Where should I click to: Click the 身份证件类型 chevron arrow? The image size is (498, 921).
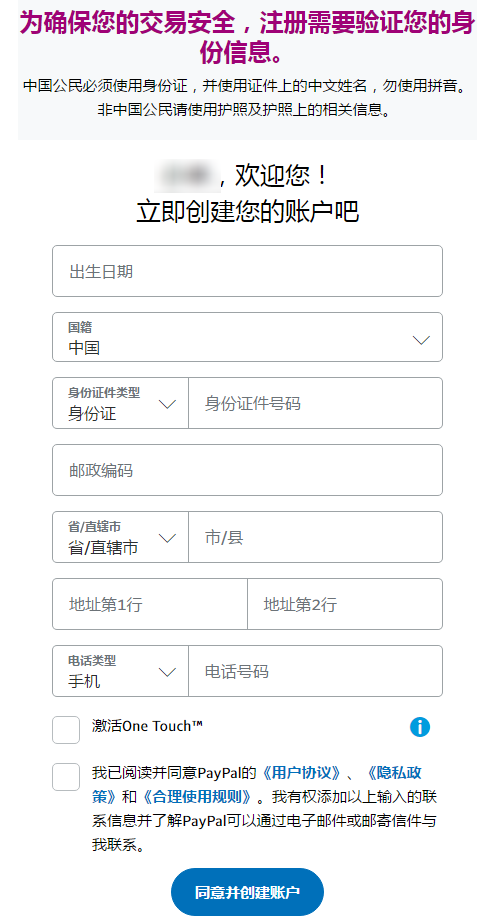coord(167,404)
